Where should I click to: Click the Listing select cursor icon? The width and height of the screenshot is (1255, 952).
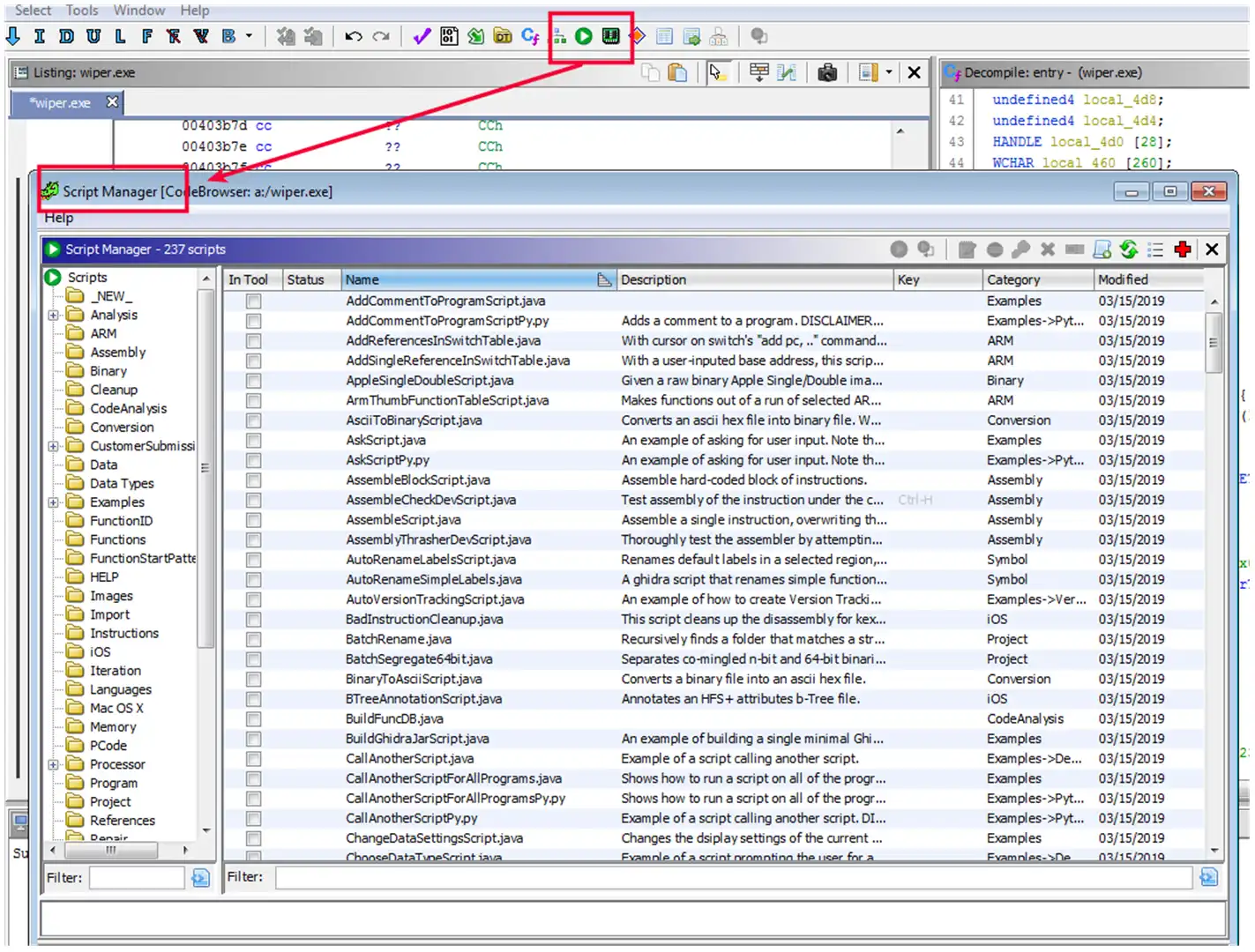pos(717,72)
